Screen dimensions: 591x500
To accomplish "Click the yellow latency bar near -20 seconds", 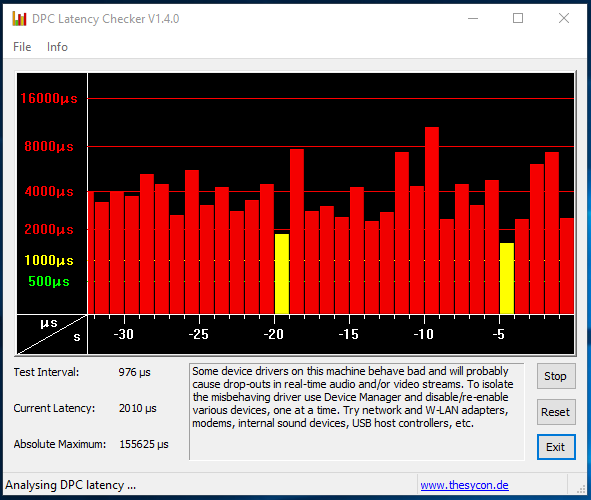I will (282, 274).
